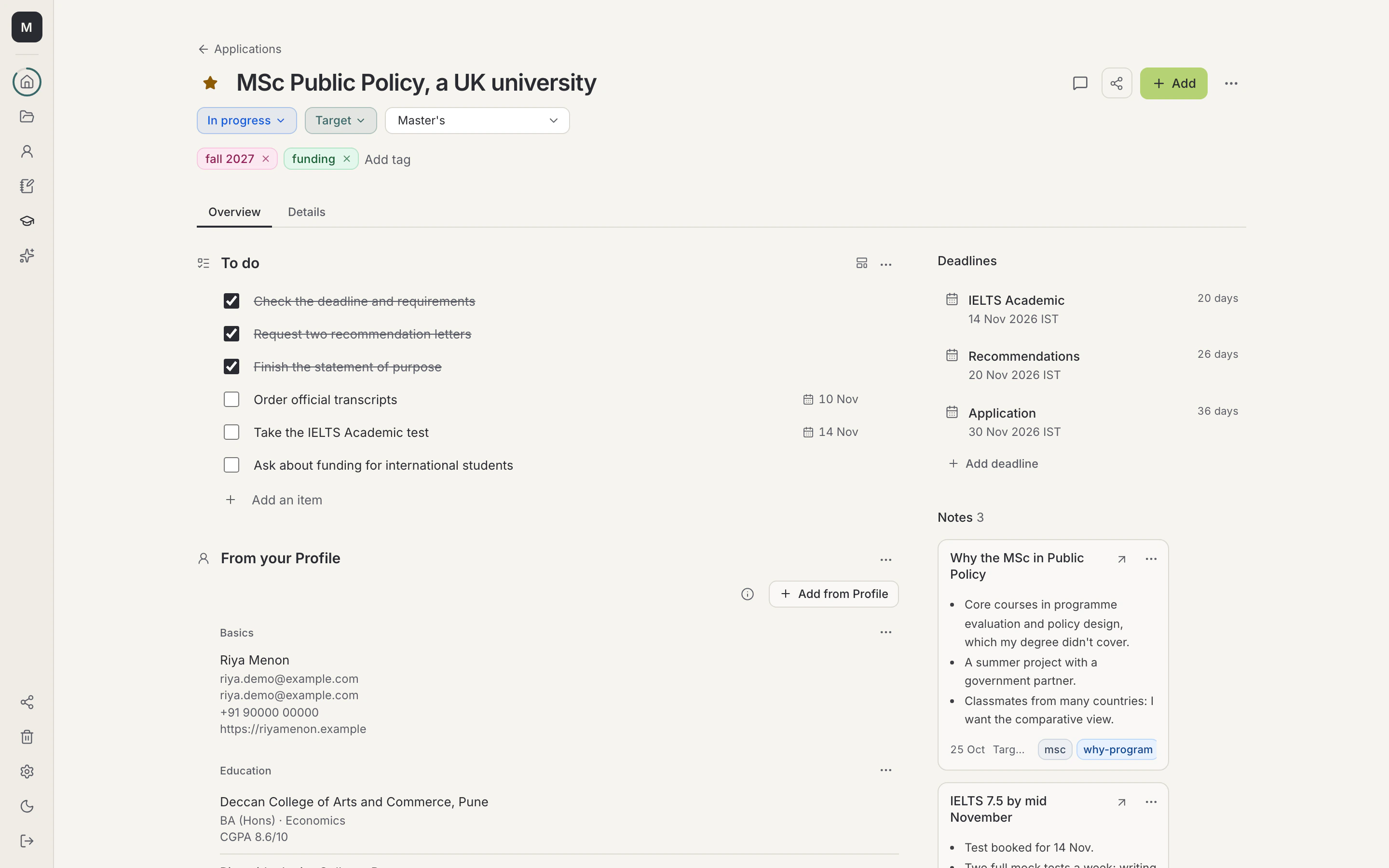Toggle dark mode moon icon

[27, 807]
